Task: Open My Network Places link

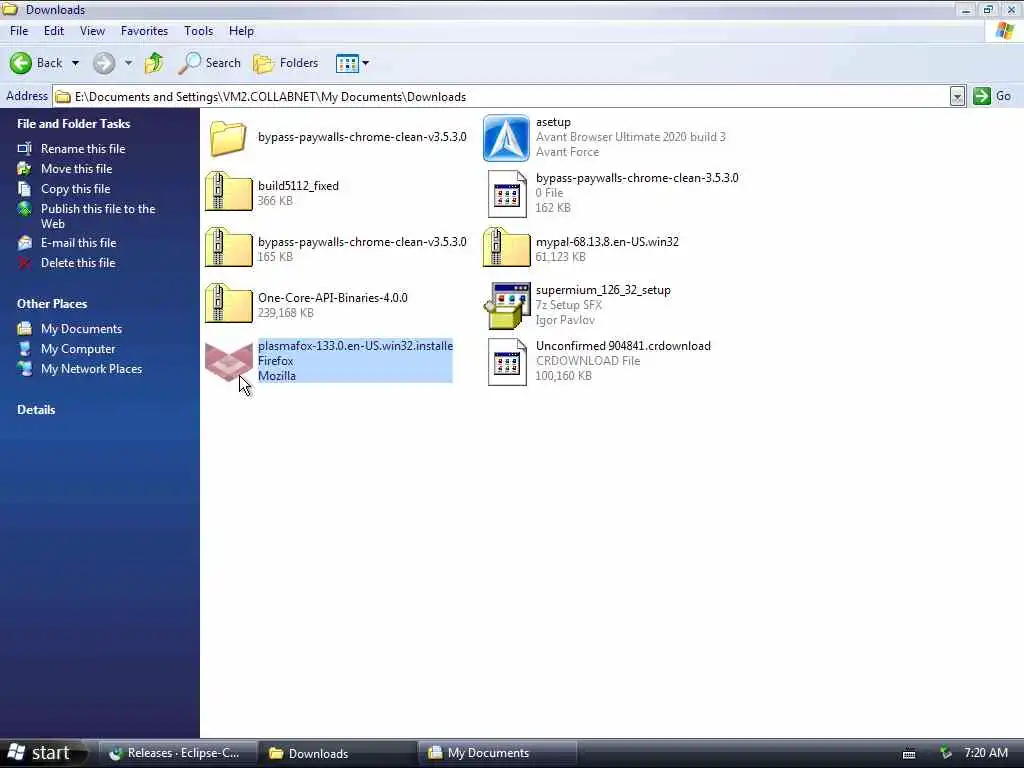Action: tap(91, 369)
